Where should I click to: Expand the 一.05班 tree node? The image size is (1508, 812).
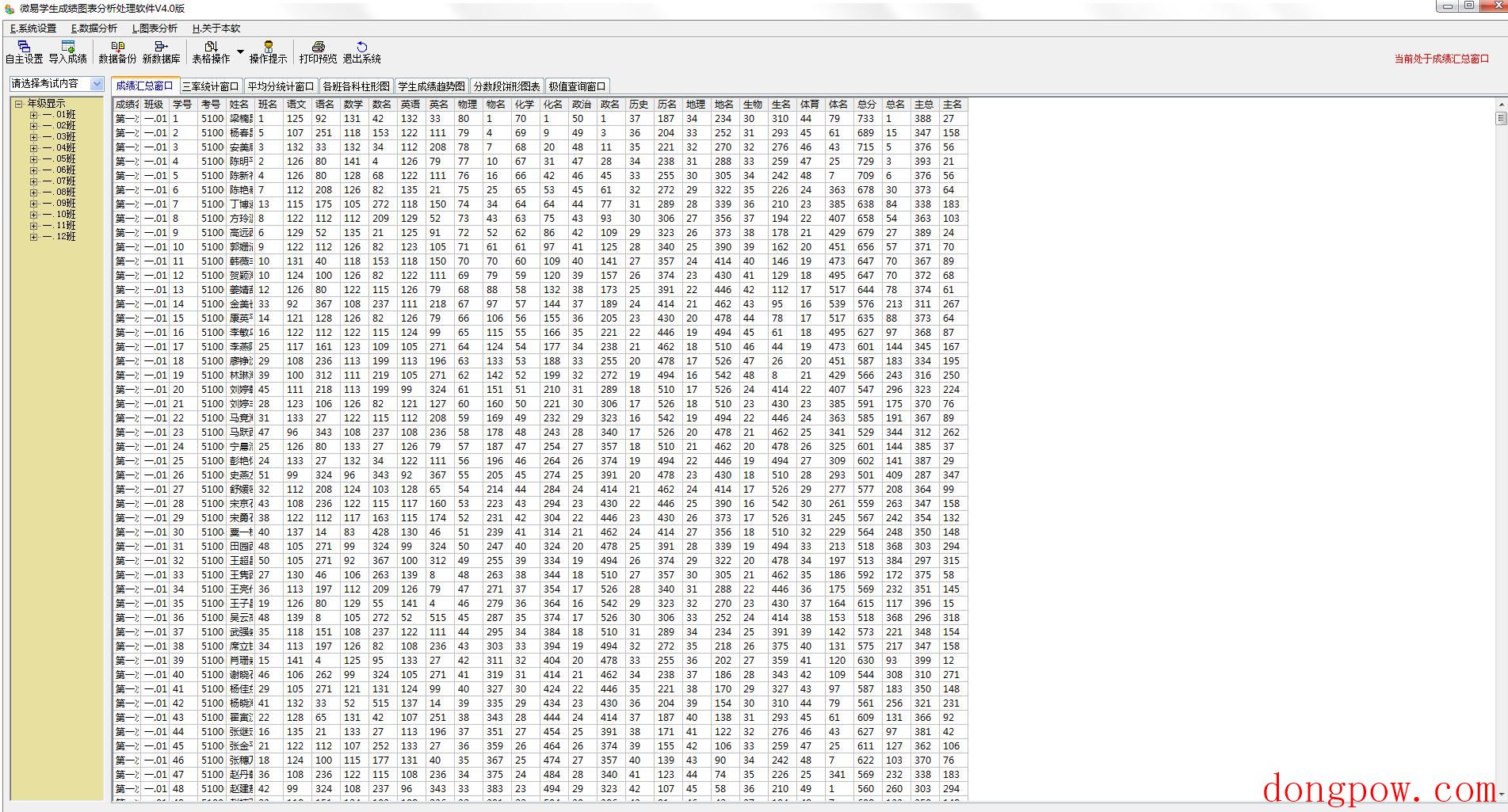point(33,159)
